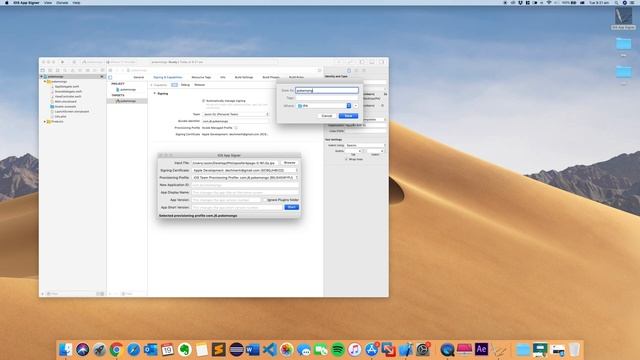Screen dimensions: 640x360
Task: Launch Google Chrome from the dock
Action: click(x=116, y=349)
